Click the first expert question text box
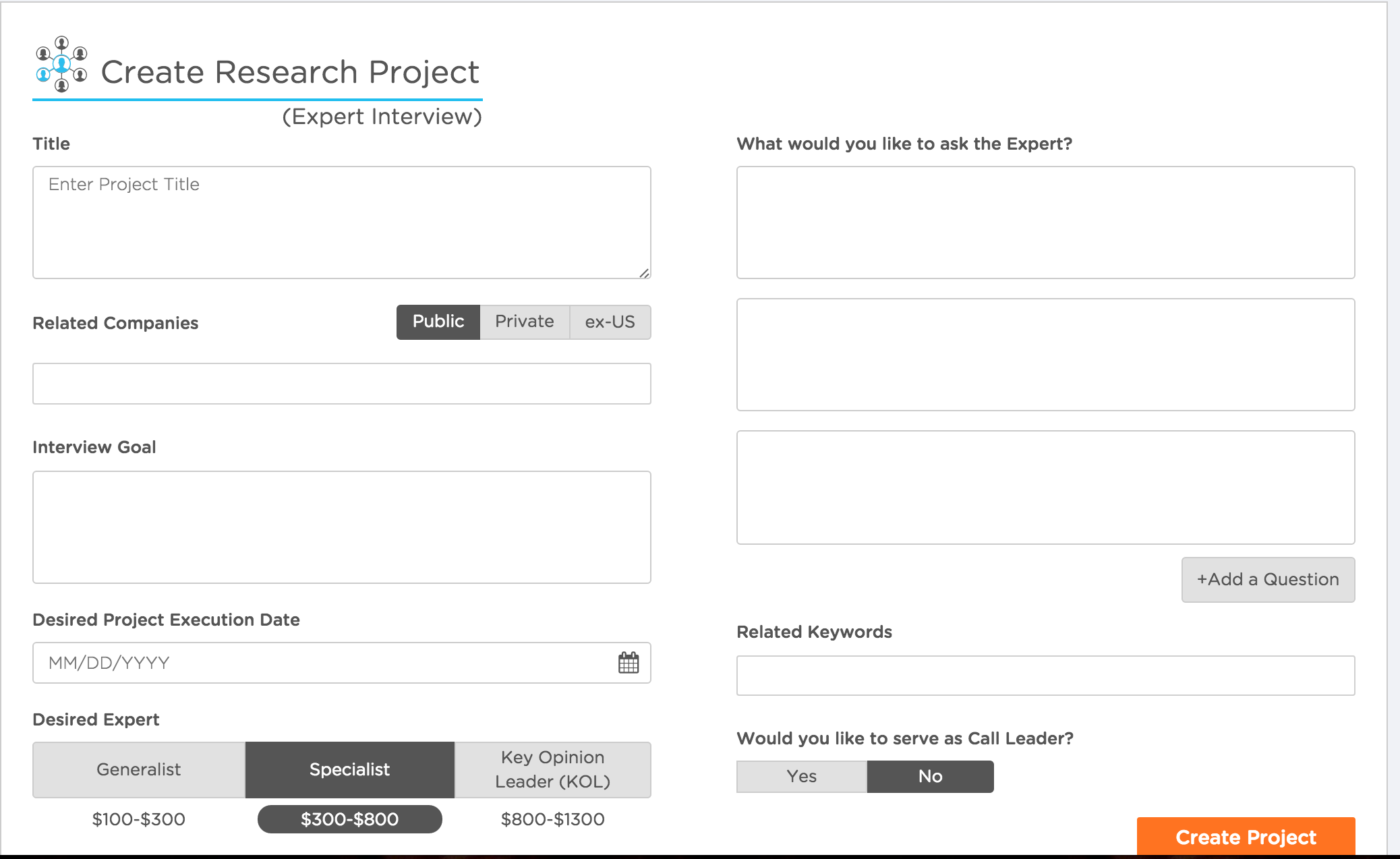1400x859 pixels. [1045, 221]
